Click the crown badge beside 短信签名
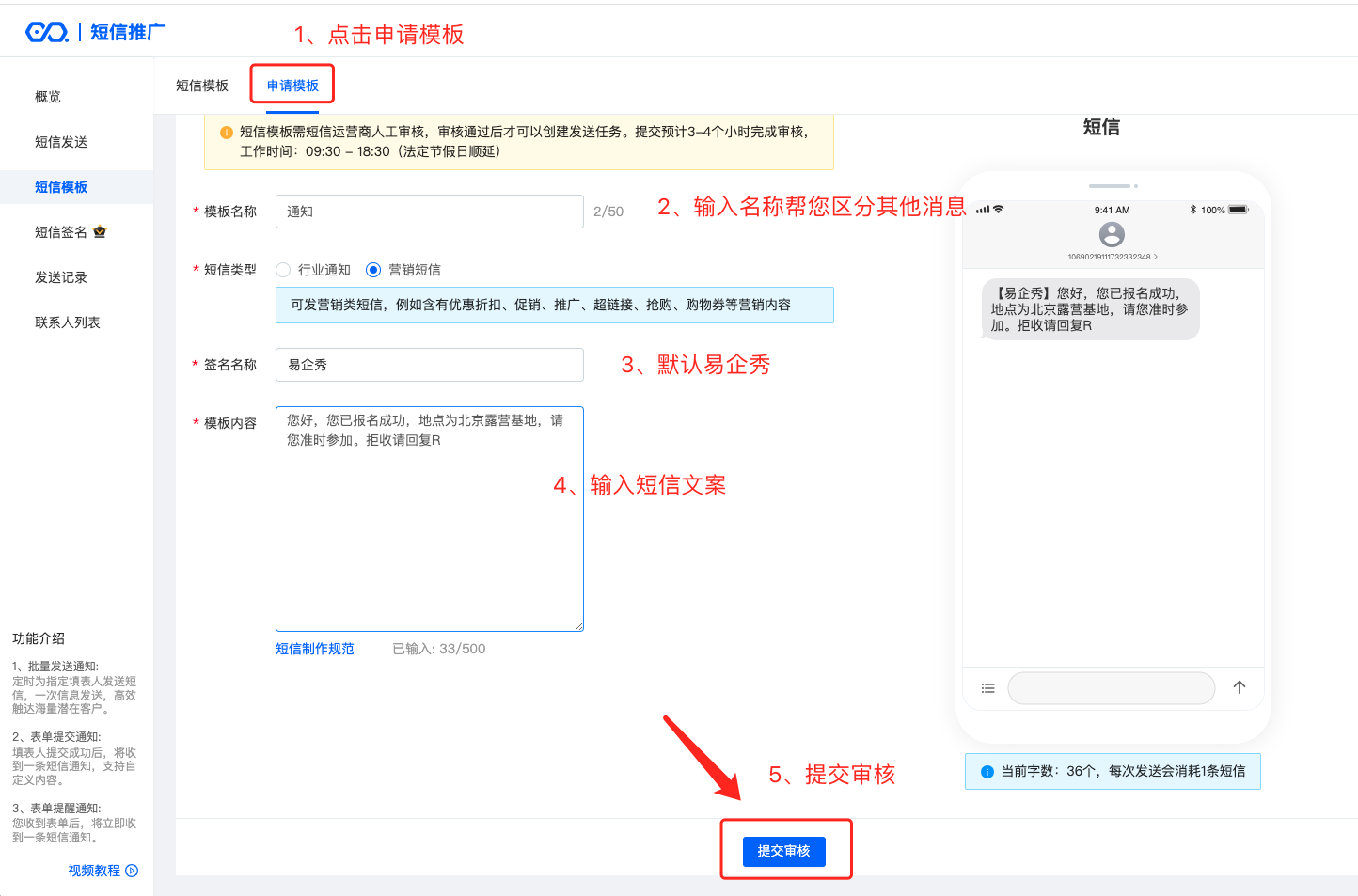 (x=100, y=231)
